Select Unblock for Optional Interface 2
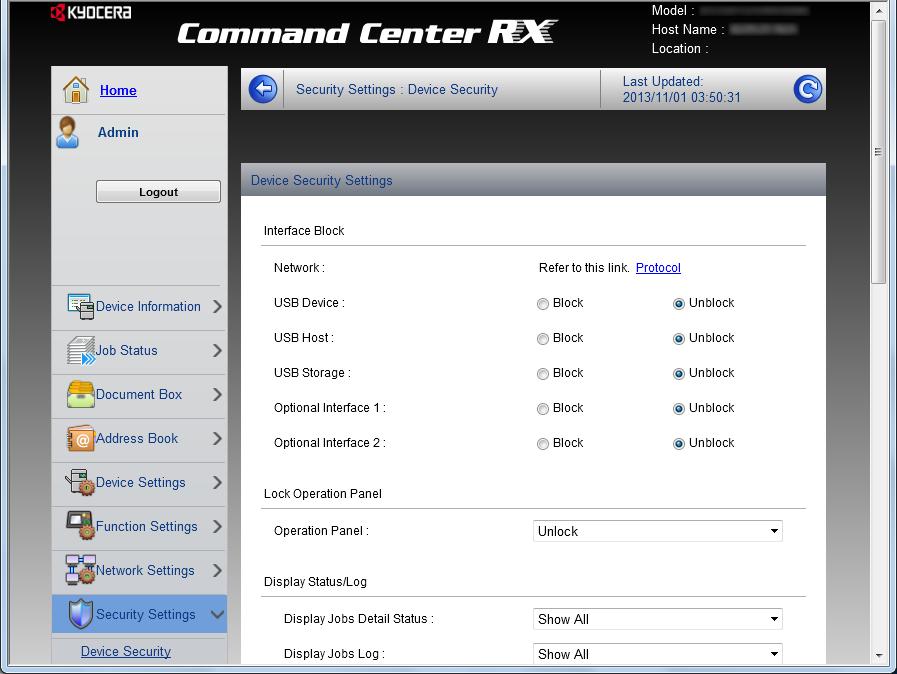The image size is (897, 674). pyautogui.click(x=678, y=443)
